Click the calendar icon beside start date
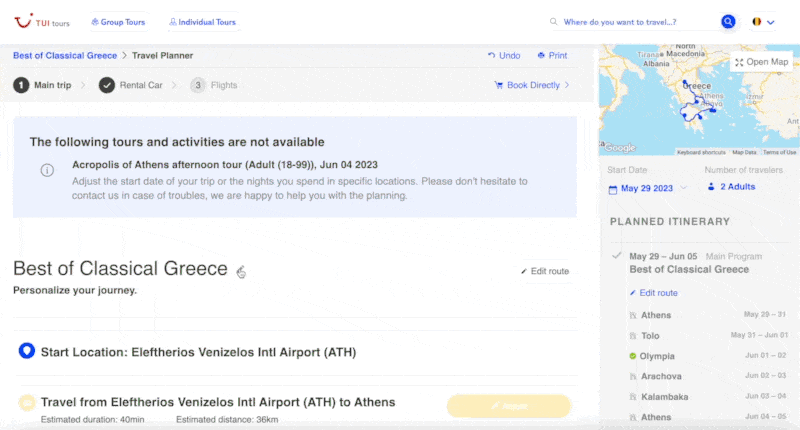800x430 pixels. (x=613, y=187)
